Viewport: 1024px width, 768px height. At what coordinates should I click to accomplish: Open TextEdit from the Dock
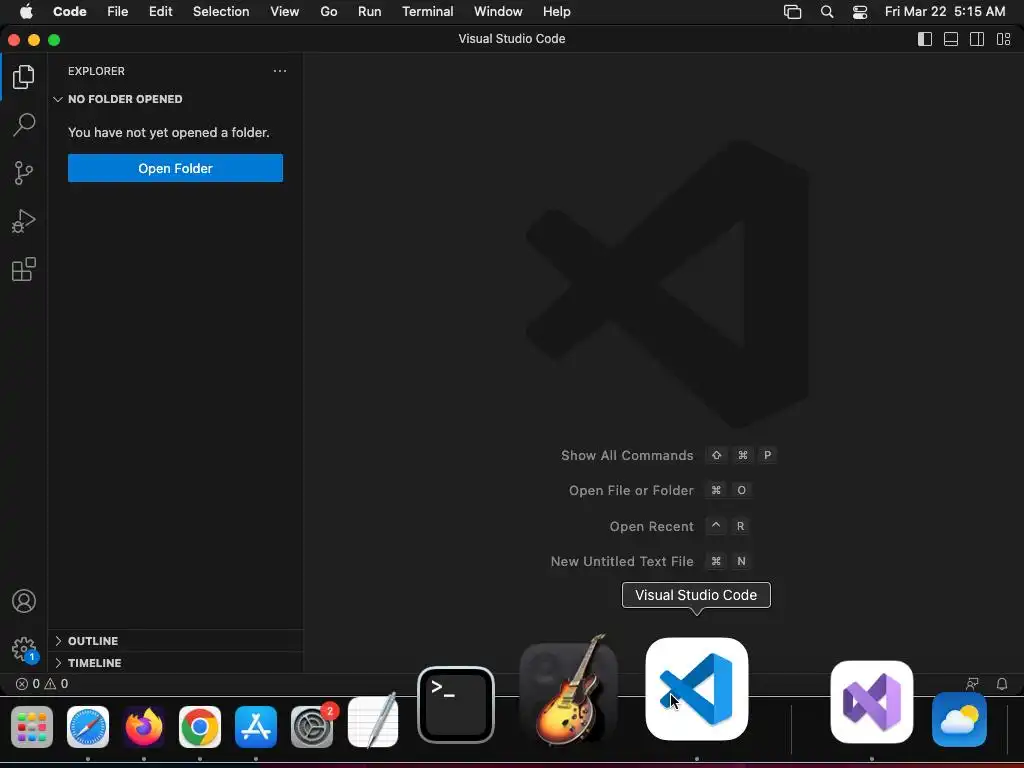pos(373,720)
